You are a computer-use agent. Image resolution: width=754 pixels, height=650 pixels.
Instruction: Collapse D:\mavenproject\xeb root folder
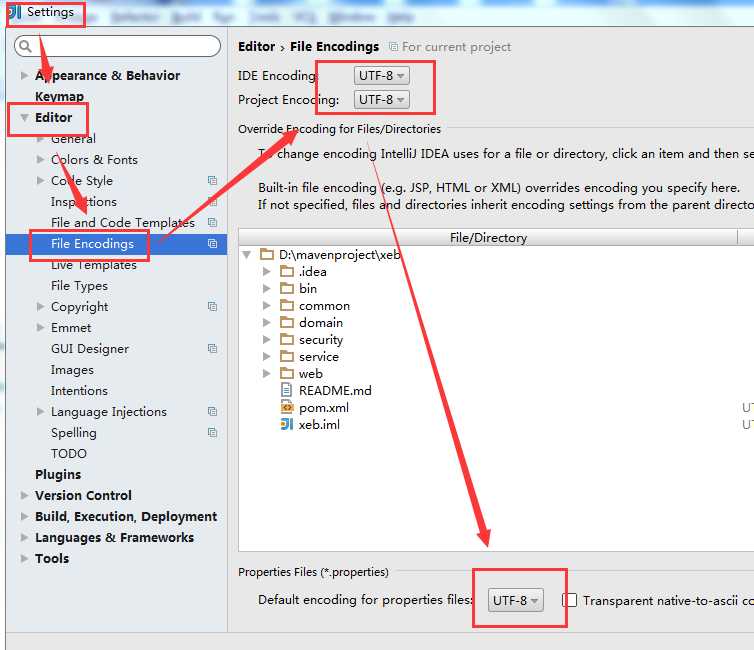click(247, 254)
